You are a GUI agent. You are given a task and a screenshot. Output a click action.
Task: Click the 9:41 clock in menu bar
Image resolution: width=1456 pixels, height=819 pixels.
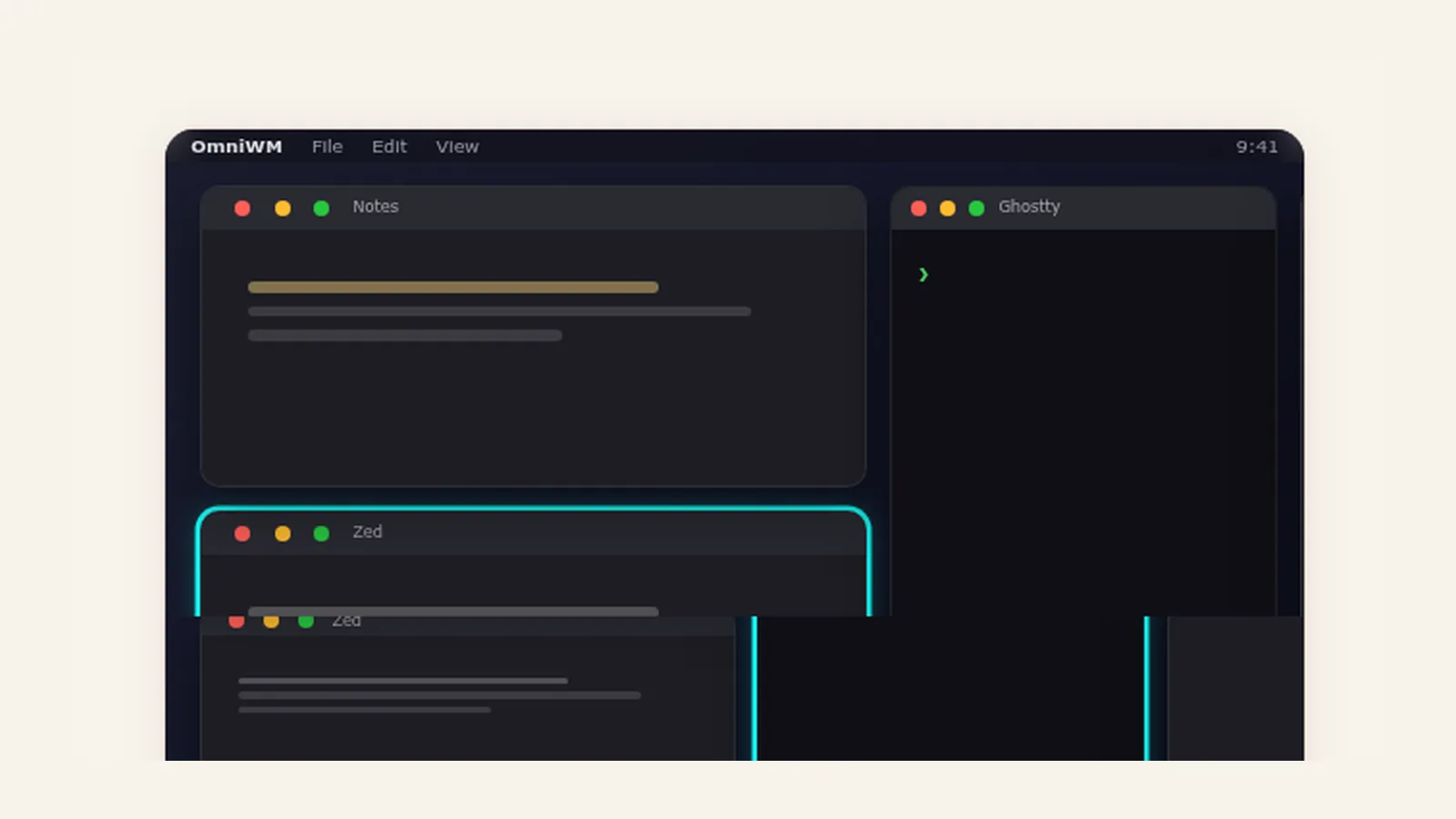click(x=1257, y=147)
